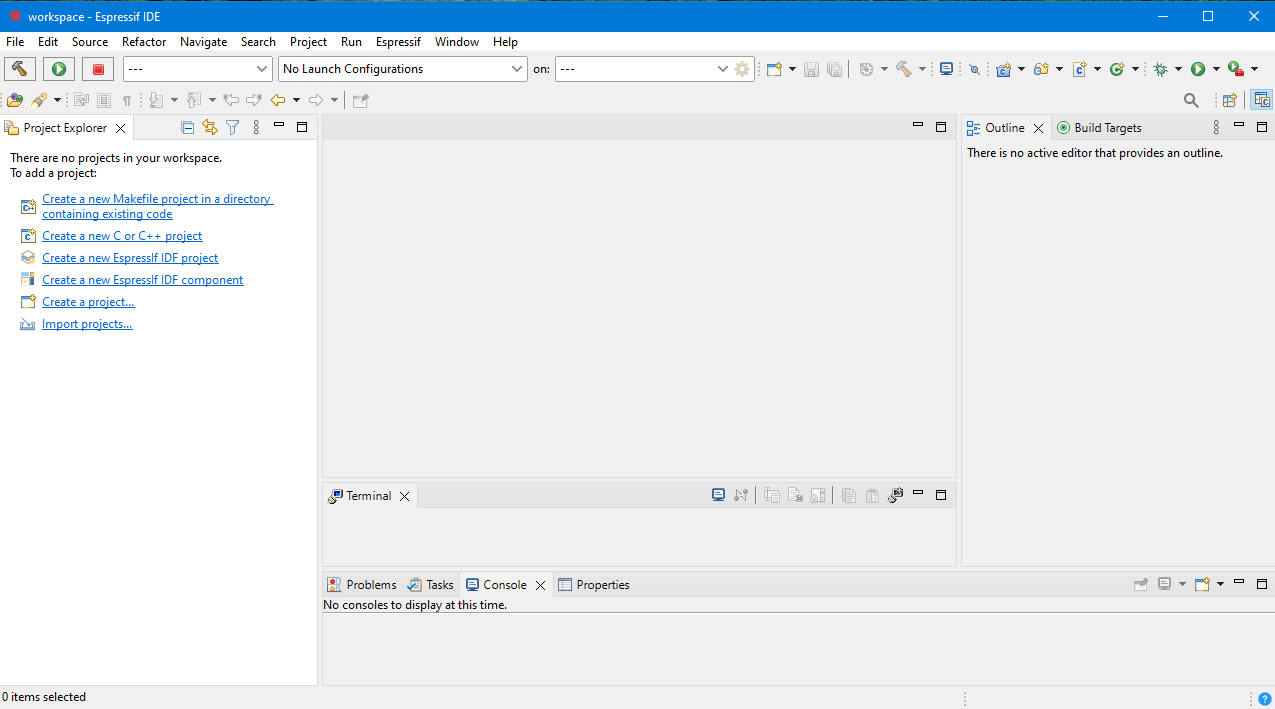Click Create a new C or C++ project link
Image resolution: width=1275 pixels, height=709 pixels.
tap(122, 236)
